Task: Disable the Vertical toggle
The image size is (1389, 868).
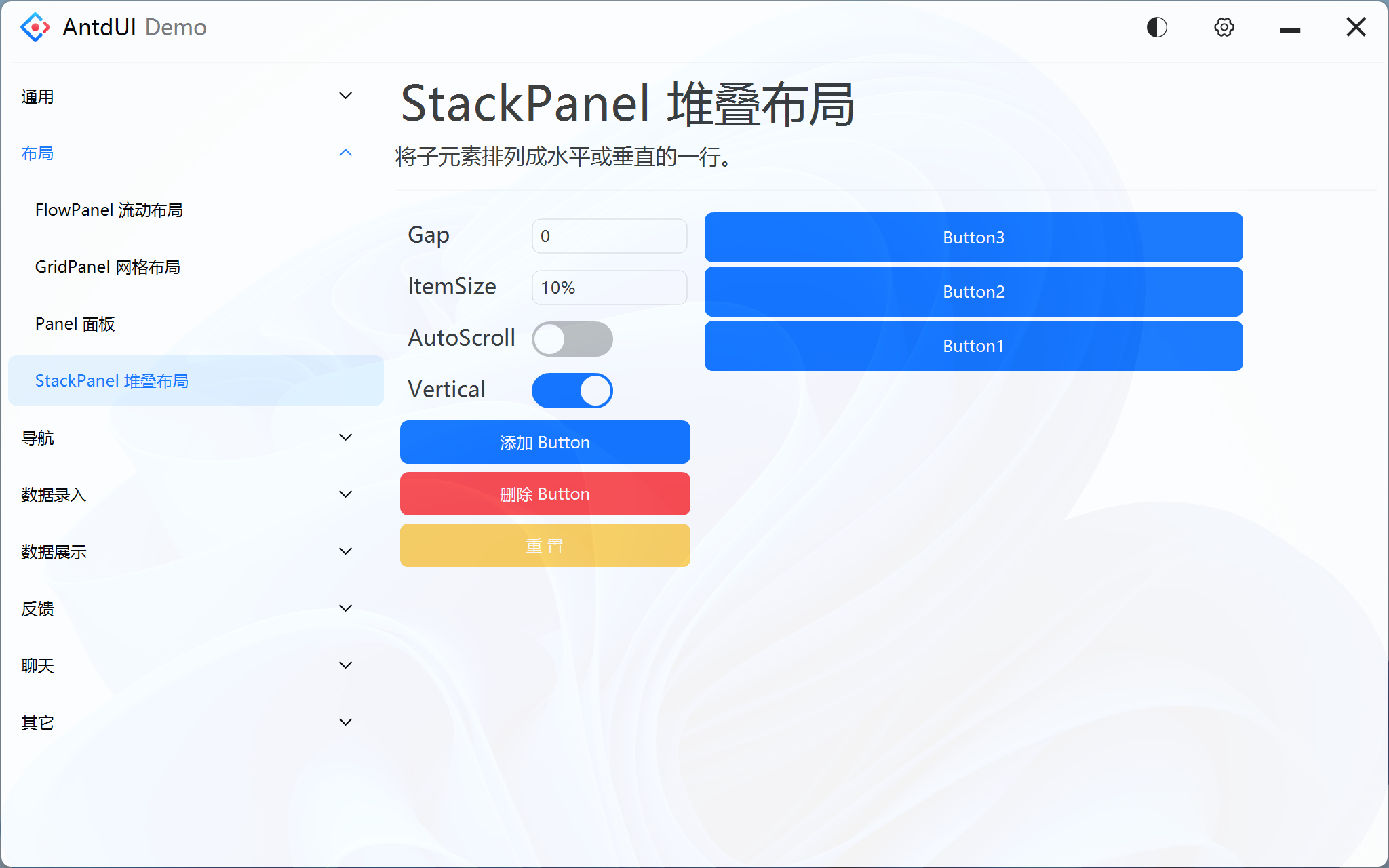Action: pyautogui.click(x=572, y=390)
